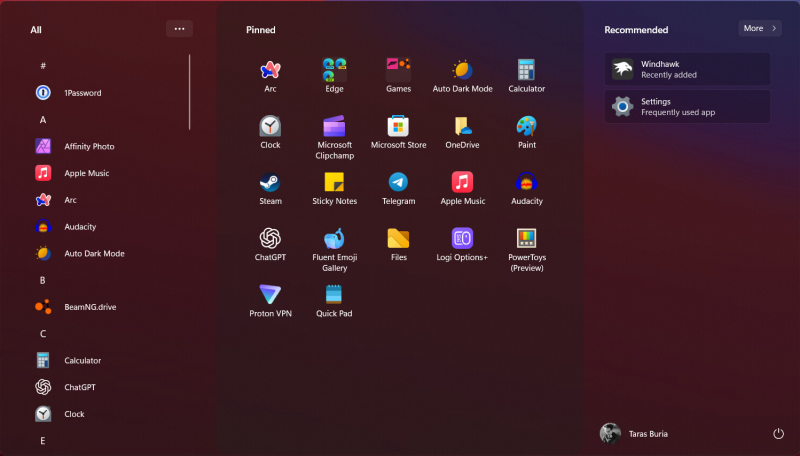Viewport: 800px width, 456px height.
Task: Launch Logi Options+ app
Action: [462, 244]
